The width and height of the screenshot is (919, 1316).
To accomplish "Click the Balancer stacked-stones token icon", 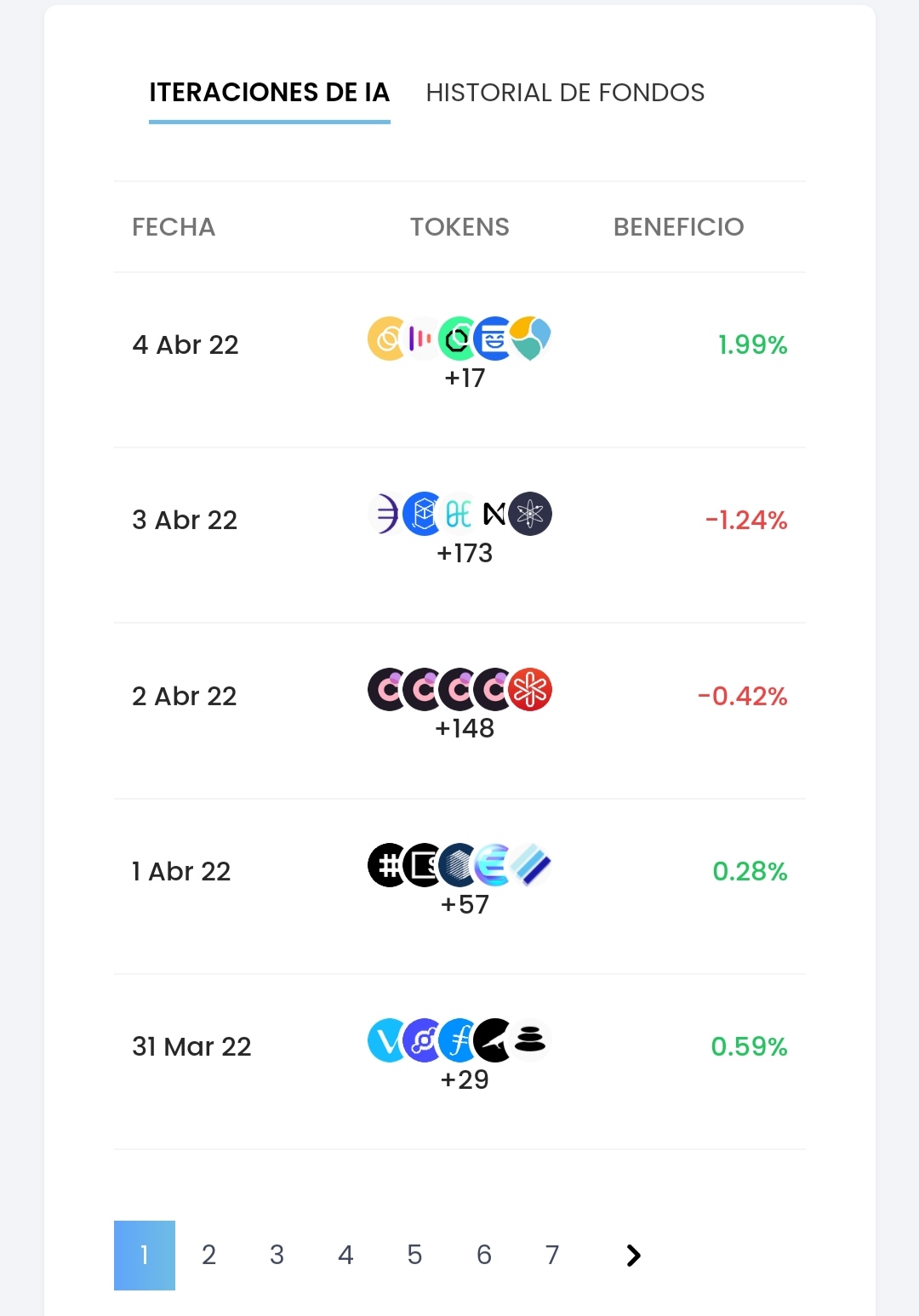I will [x=530, y=1040].
